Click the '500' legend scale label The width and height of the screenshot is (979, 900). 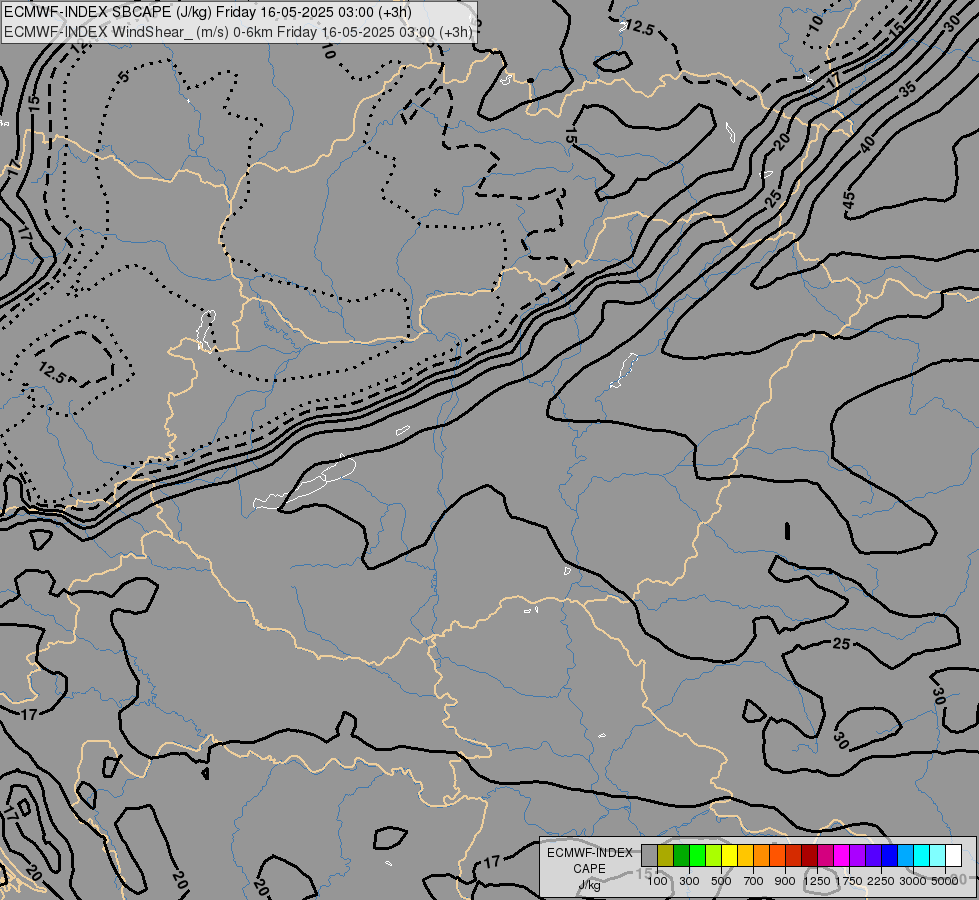click(721, 881)
